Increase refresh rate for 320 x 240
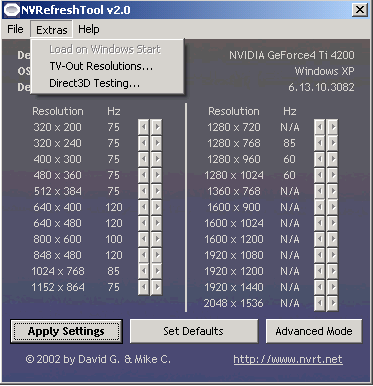Viewport: 373px width, 386px height. tap(156, 143)
